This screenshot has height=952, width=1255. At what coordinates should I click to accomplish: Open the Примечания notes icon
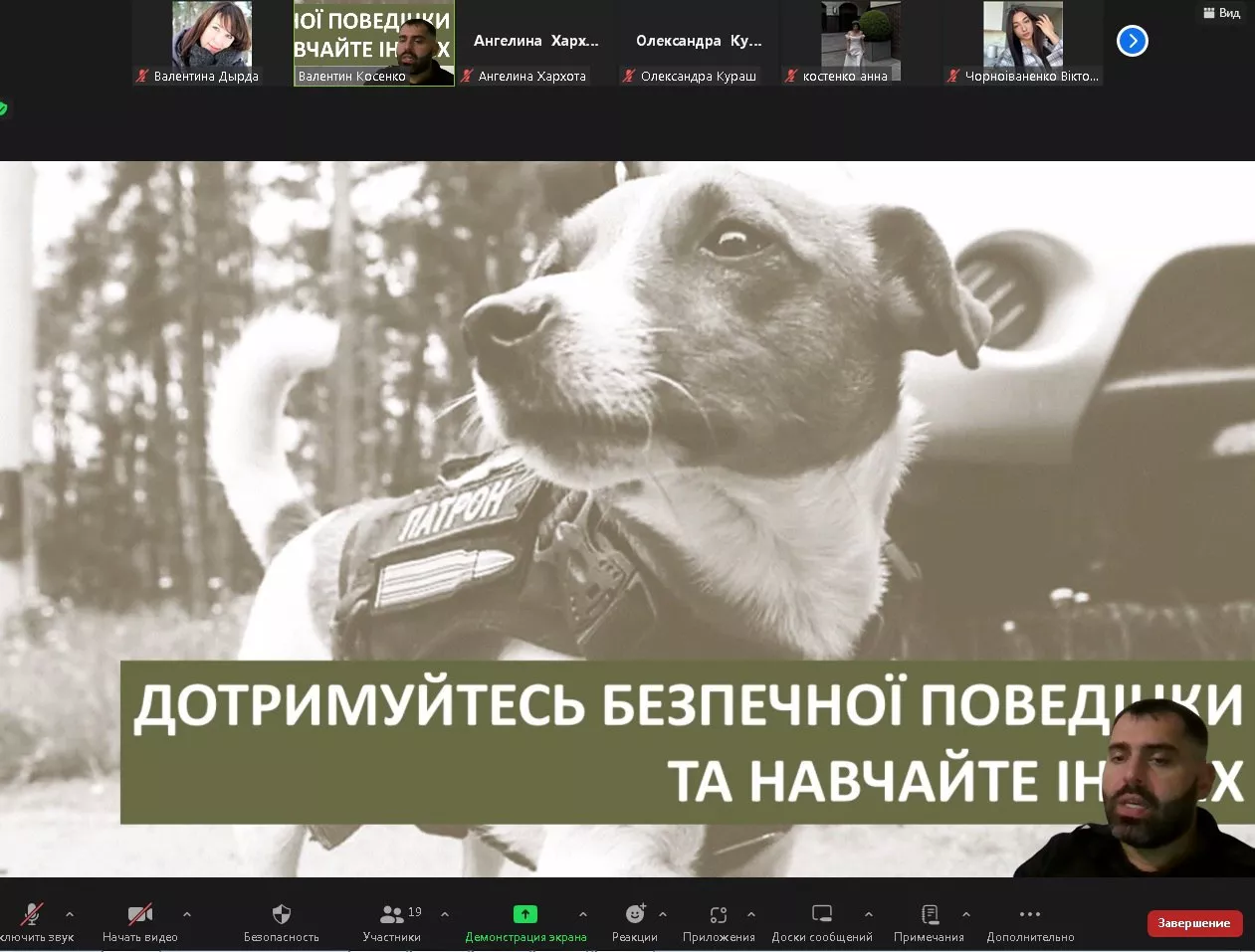click(x=930, y=914)
